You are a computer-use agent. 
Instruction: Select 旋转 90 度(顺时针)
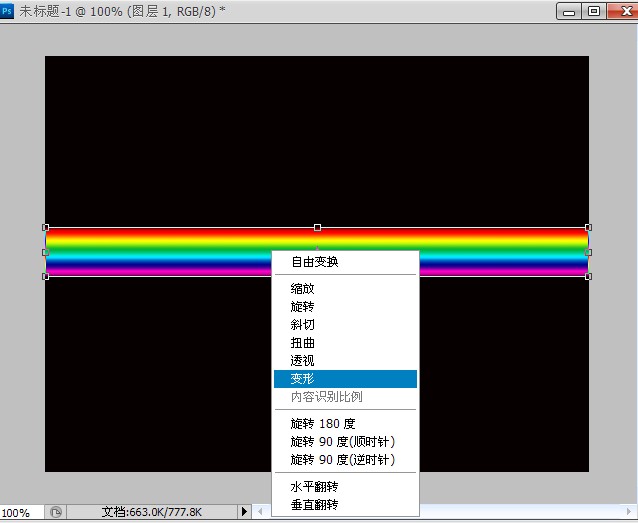click(x=345, y=442)
